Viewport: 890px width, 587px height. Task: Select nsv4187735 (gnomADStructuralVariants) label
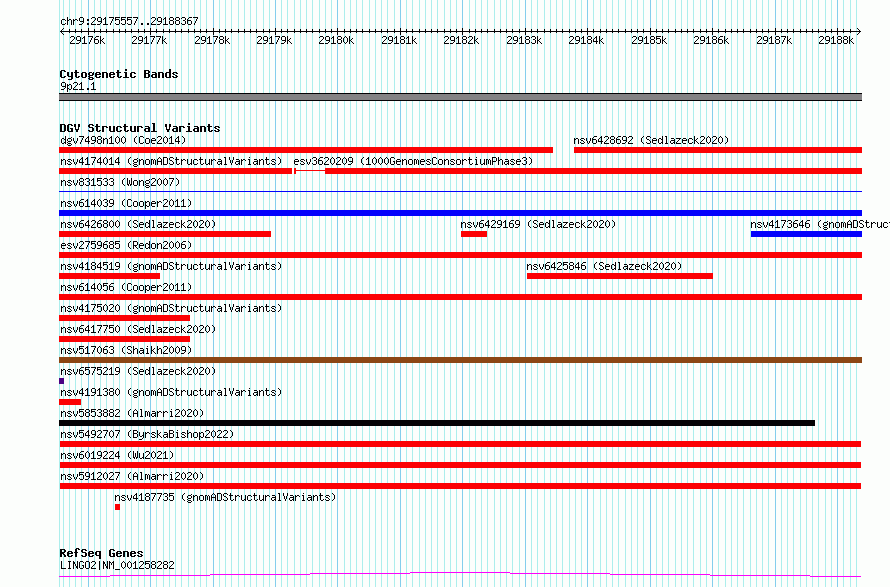pyautogui.click(x=225, y=497)
